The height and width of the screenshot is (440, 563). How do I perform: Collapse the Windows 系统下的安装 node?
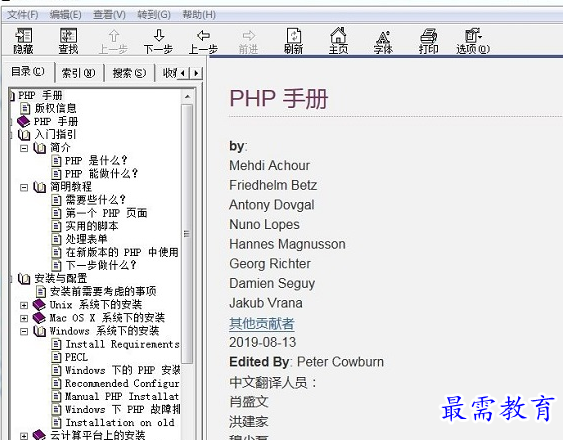[24, 331]
